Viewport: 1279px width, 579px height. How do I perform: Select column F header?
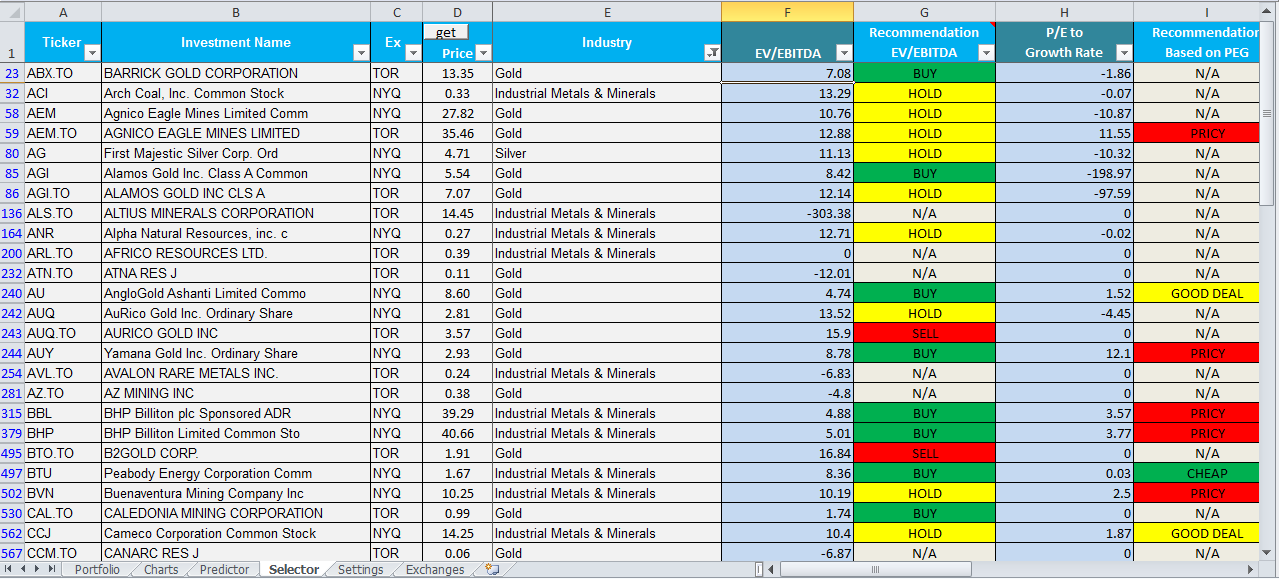(x=787, y=12)
